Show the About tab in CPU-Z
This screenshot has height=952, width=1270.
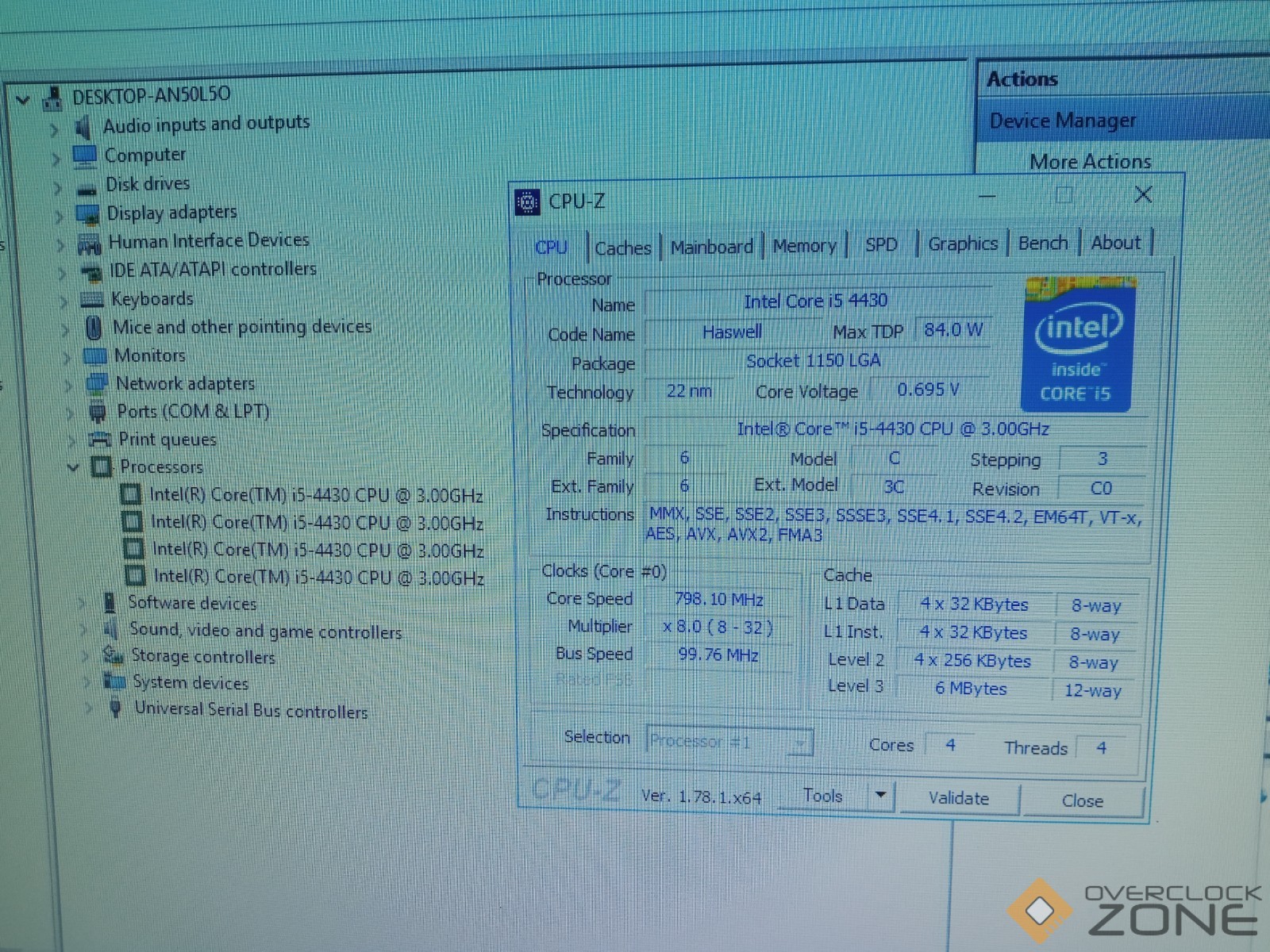coord(1116,242)
